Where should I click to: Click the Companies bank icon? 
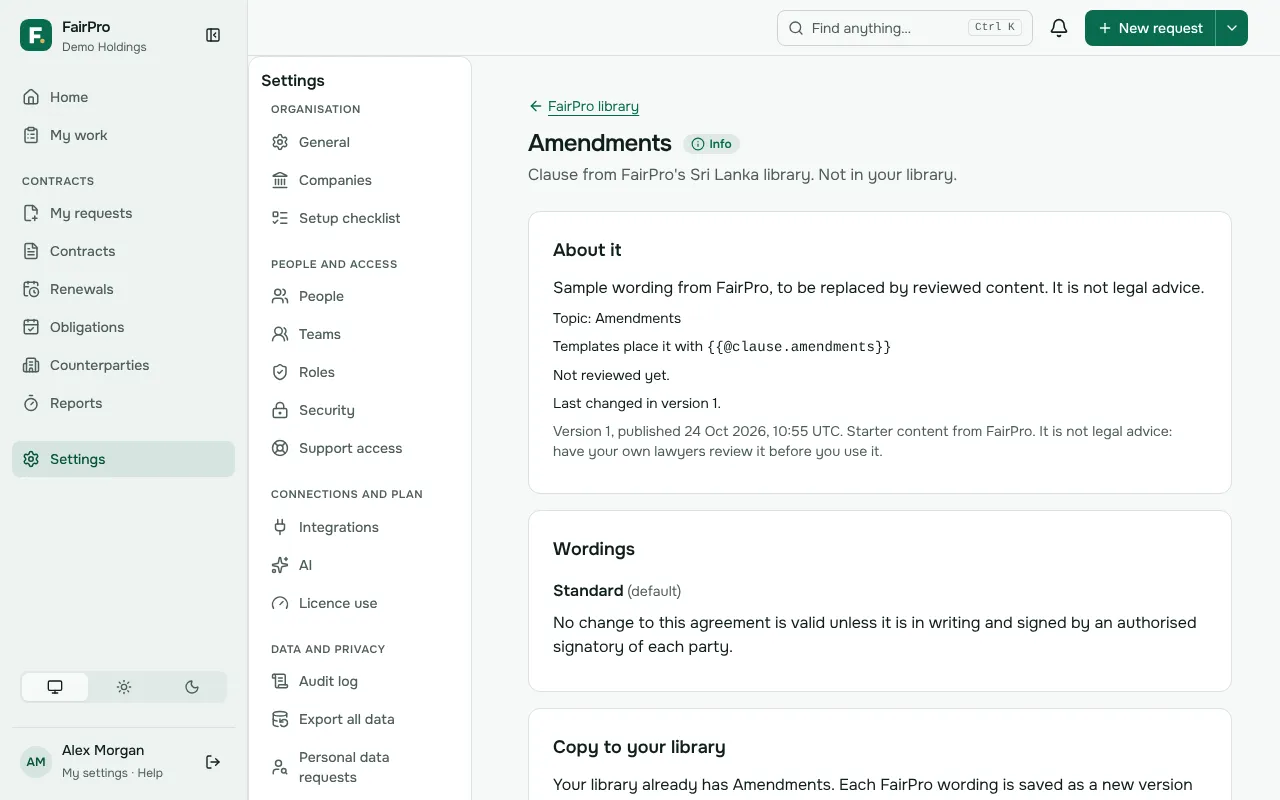[280, 180]
